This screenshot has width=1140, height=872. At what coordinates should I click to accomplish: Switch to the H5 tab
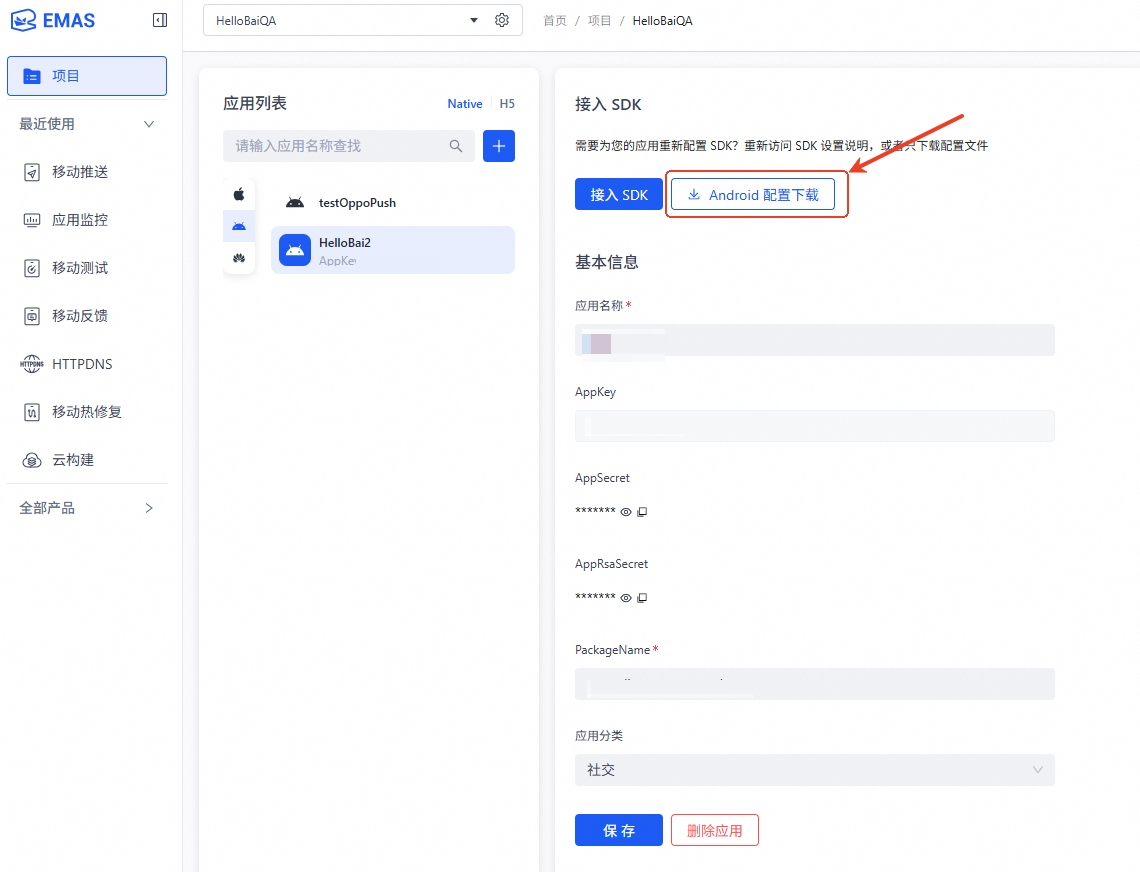(507, 104)
